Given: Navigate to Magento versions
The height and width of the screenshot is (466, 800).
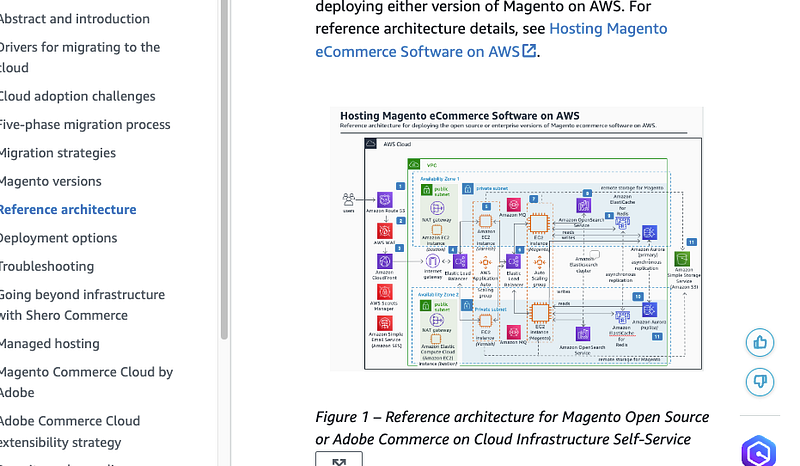Looking at the screenshot, I should [50, 181].
